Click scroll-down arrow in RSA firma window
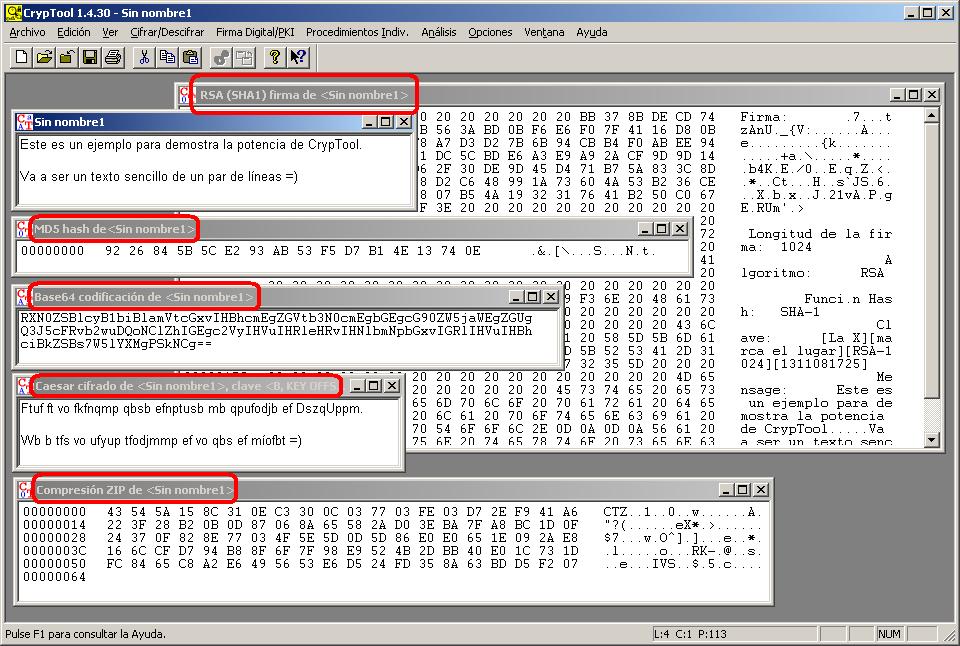The width and height of the screenshot is (960, 646). tap(931, 440)
